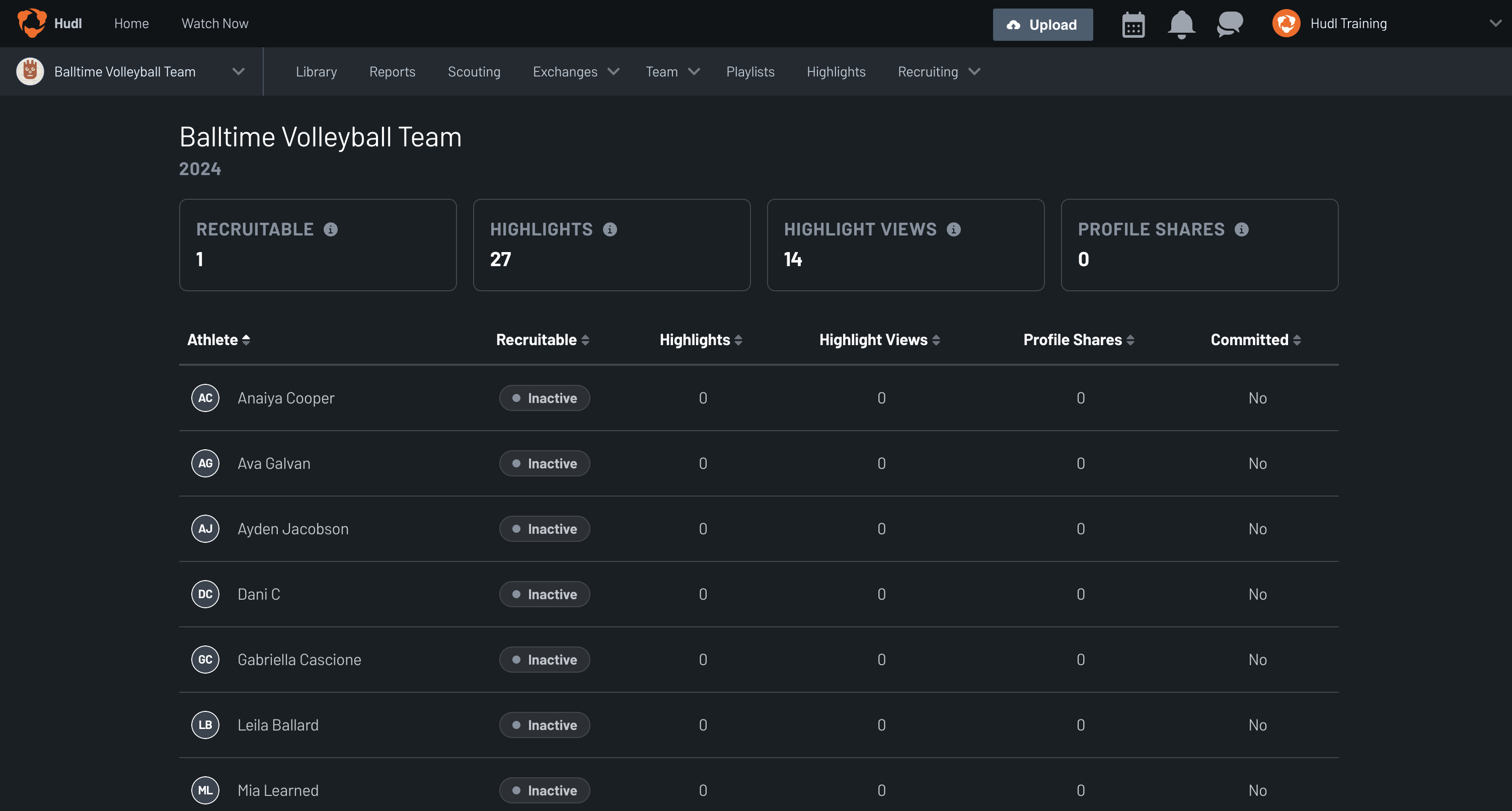The width and height of the screenshot is (1512, 811).
Task: Click the ML avatar for Mia Learned
Action: 205,790
